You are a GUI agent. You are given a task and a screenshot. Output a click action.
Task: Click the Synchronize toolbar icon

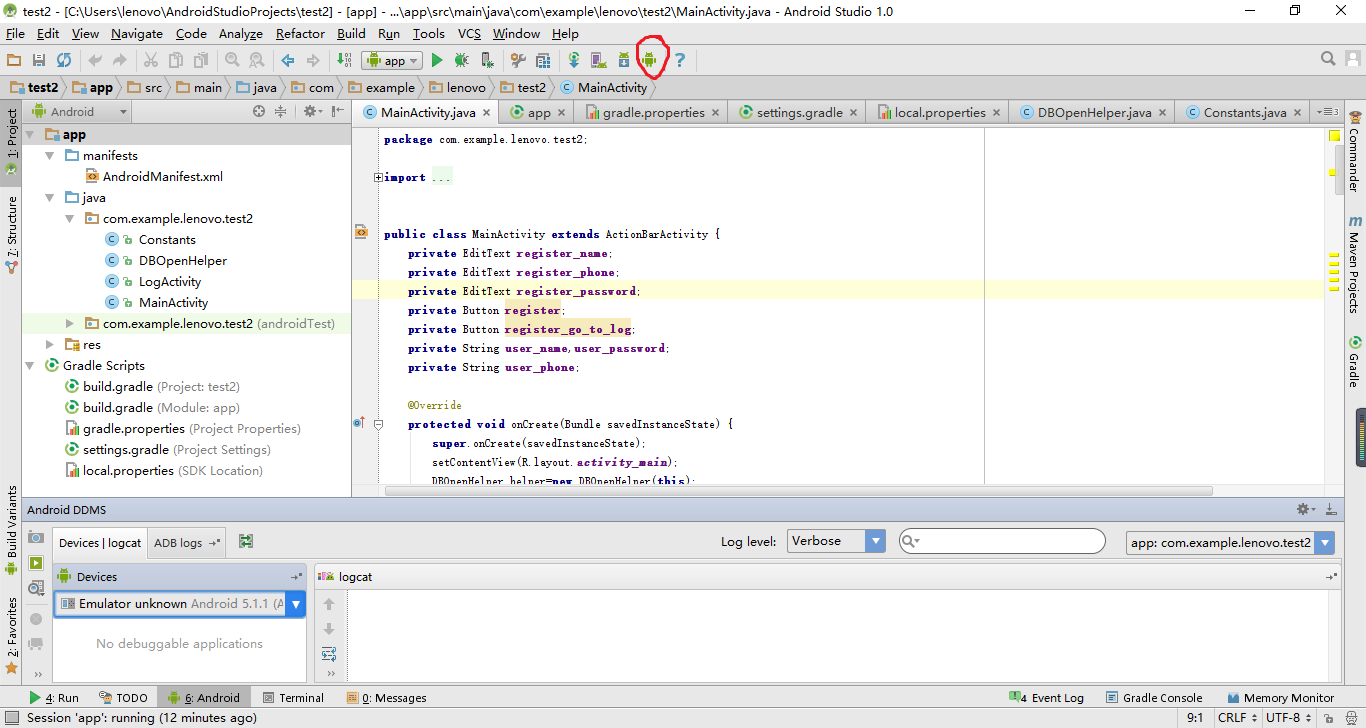coord(63,60)
